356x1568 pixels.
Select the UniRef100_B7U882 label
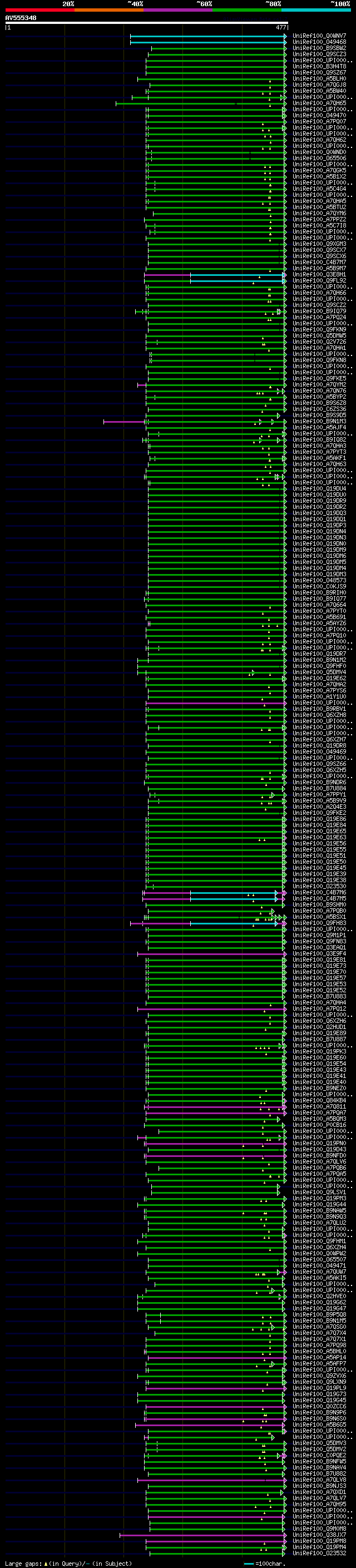[319, 1473]
